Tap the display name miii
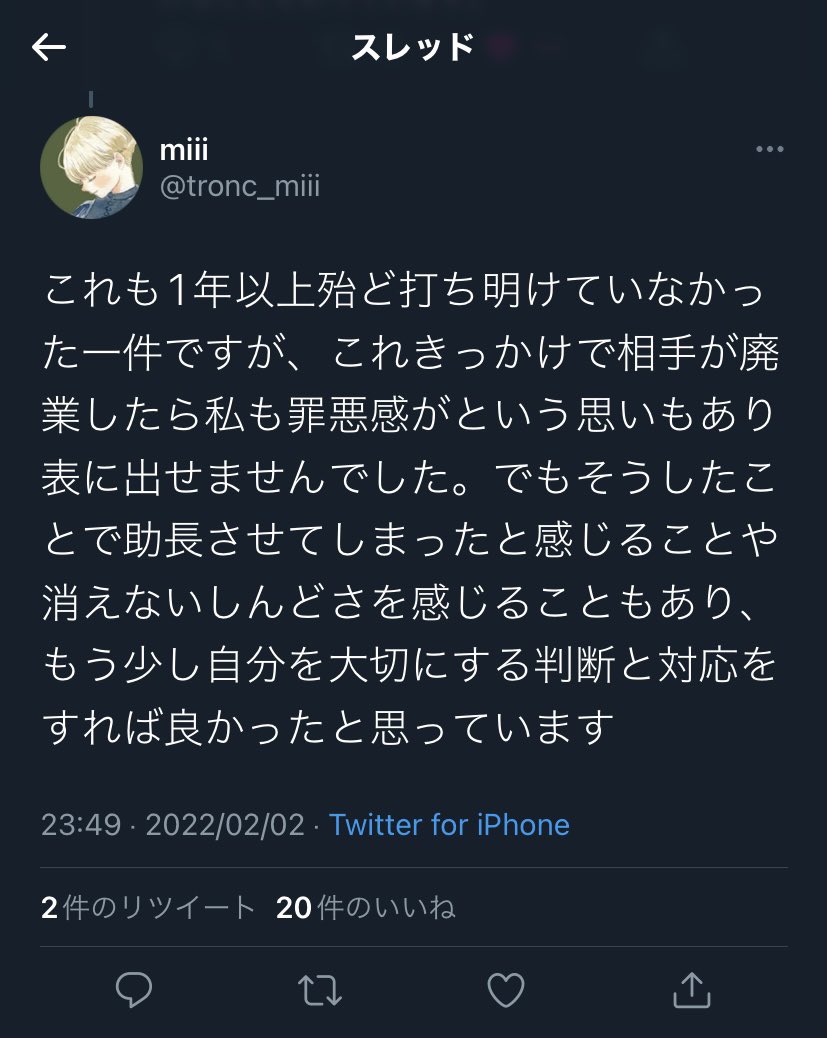Viewport: 827px width, 1038px height. pos(184,149)
